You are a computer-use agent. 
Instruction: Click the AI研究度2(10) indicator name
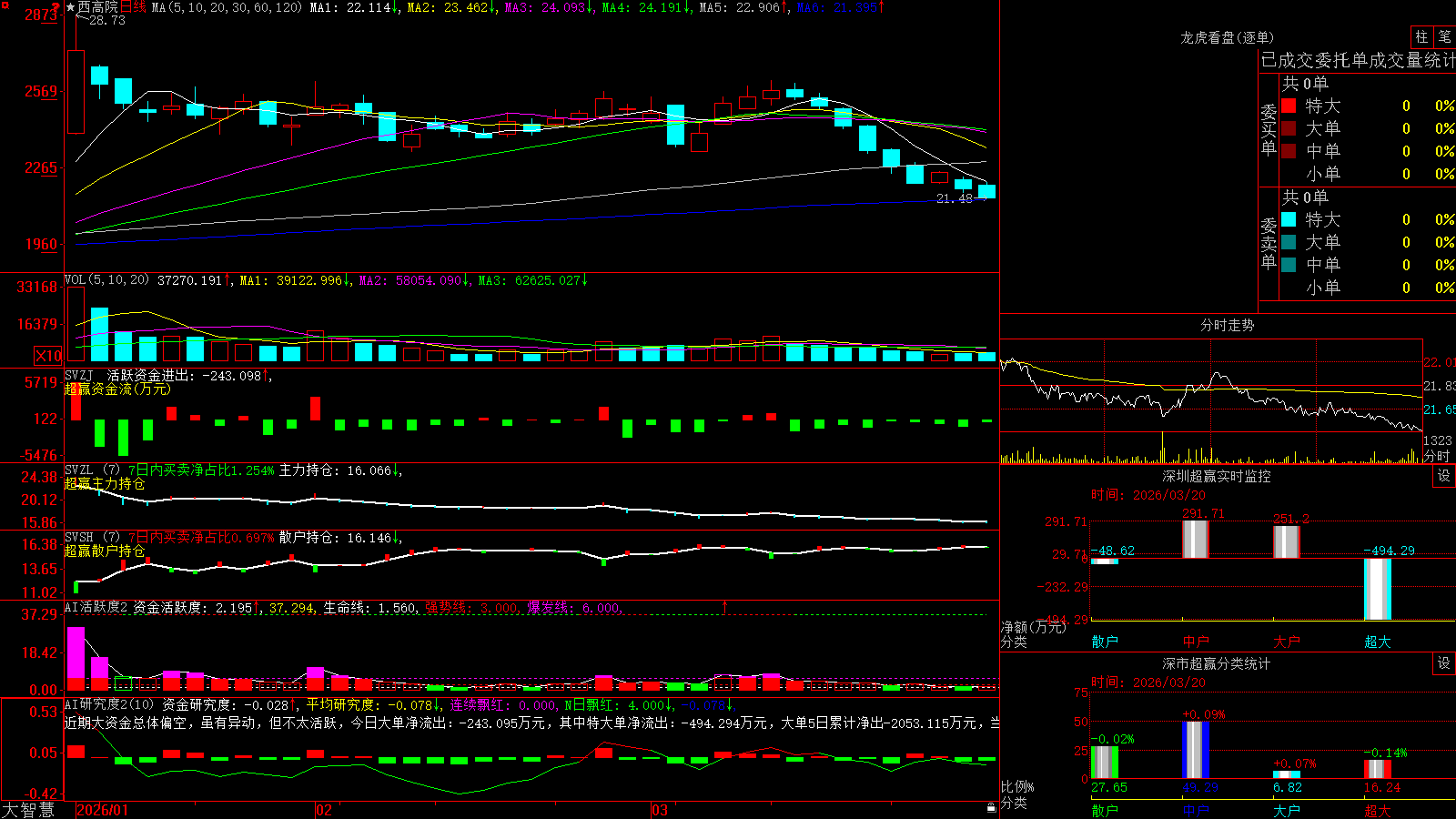pos(110,704)
